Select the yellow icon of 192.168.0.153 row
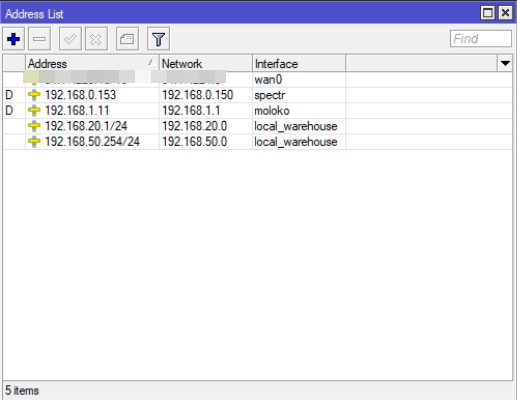The width and height of the screenshot is (517, 400). tap(34, 95)
